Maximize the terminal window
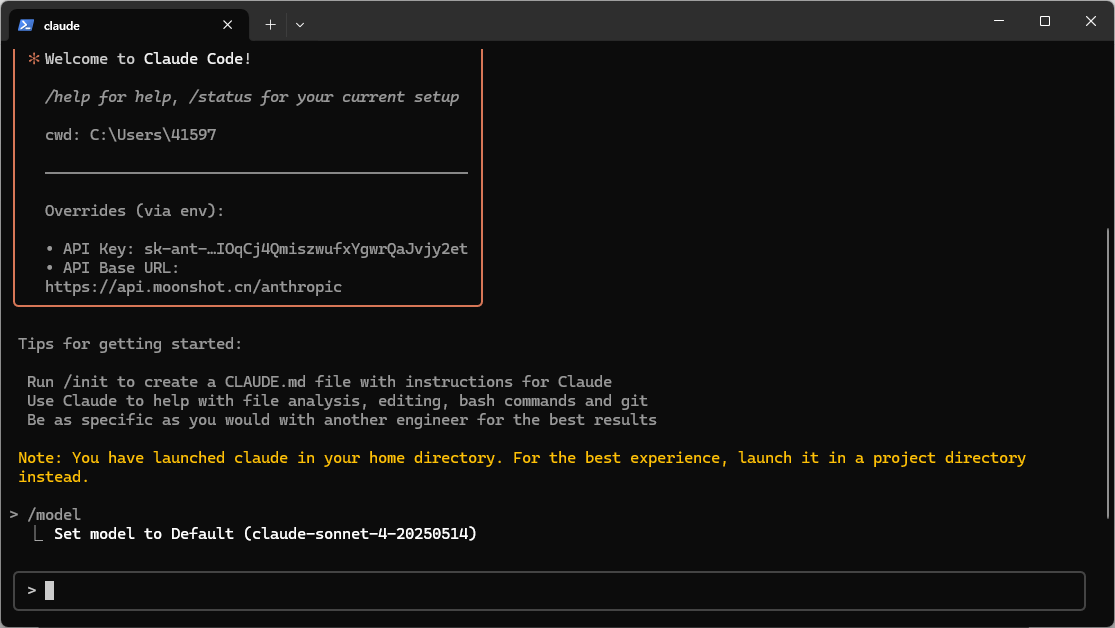Viewport: 1115px width, 628px height. click(1045, 21)
